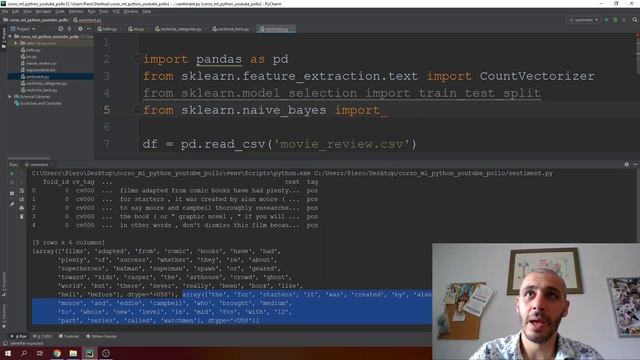The width and height of the screenshot is (640, 360).
Task: Open the TODO tool window button
Action: (x=42, y=336)
